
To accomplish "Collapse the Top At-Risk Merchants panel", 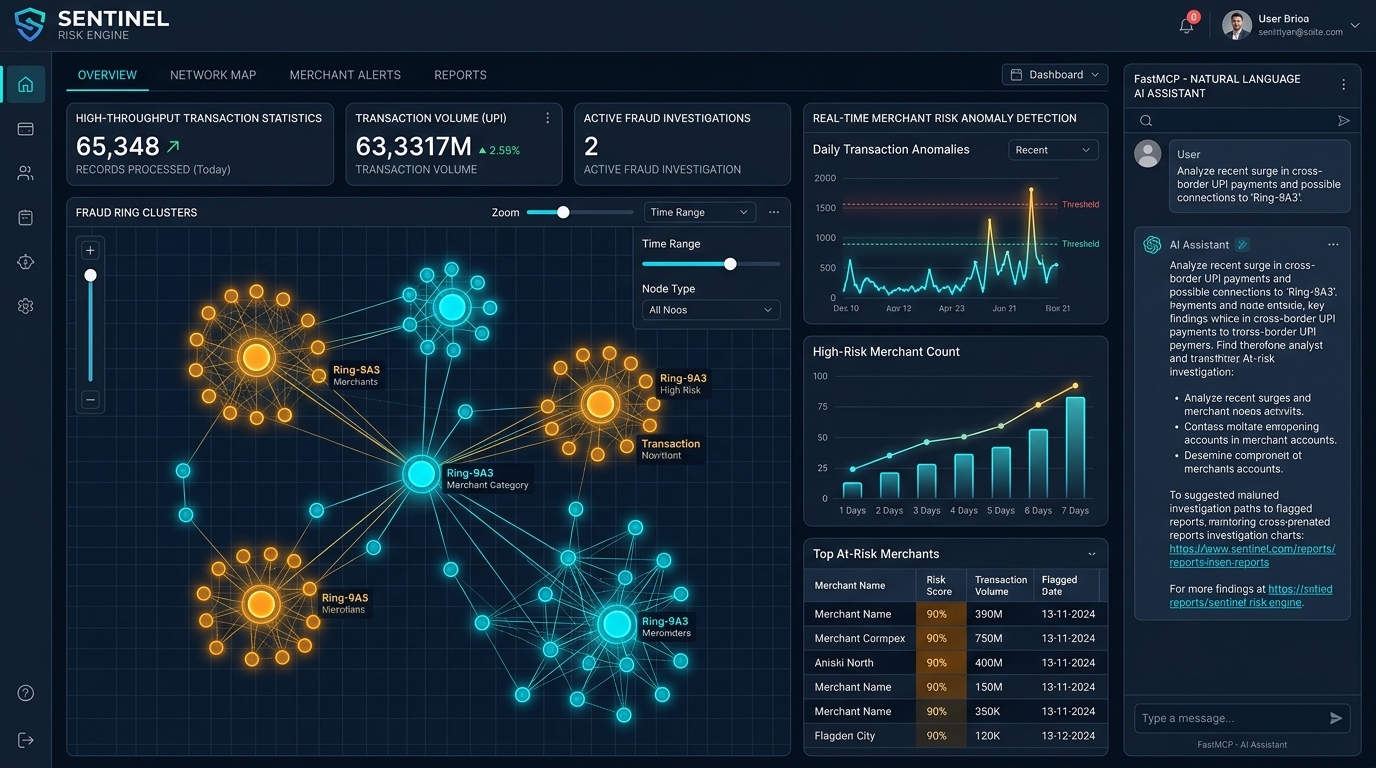I will 1091,554.
